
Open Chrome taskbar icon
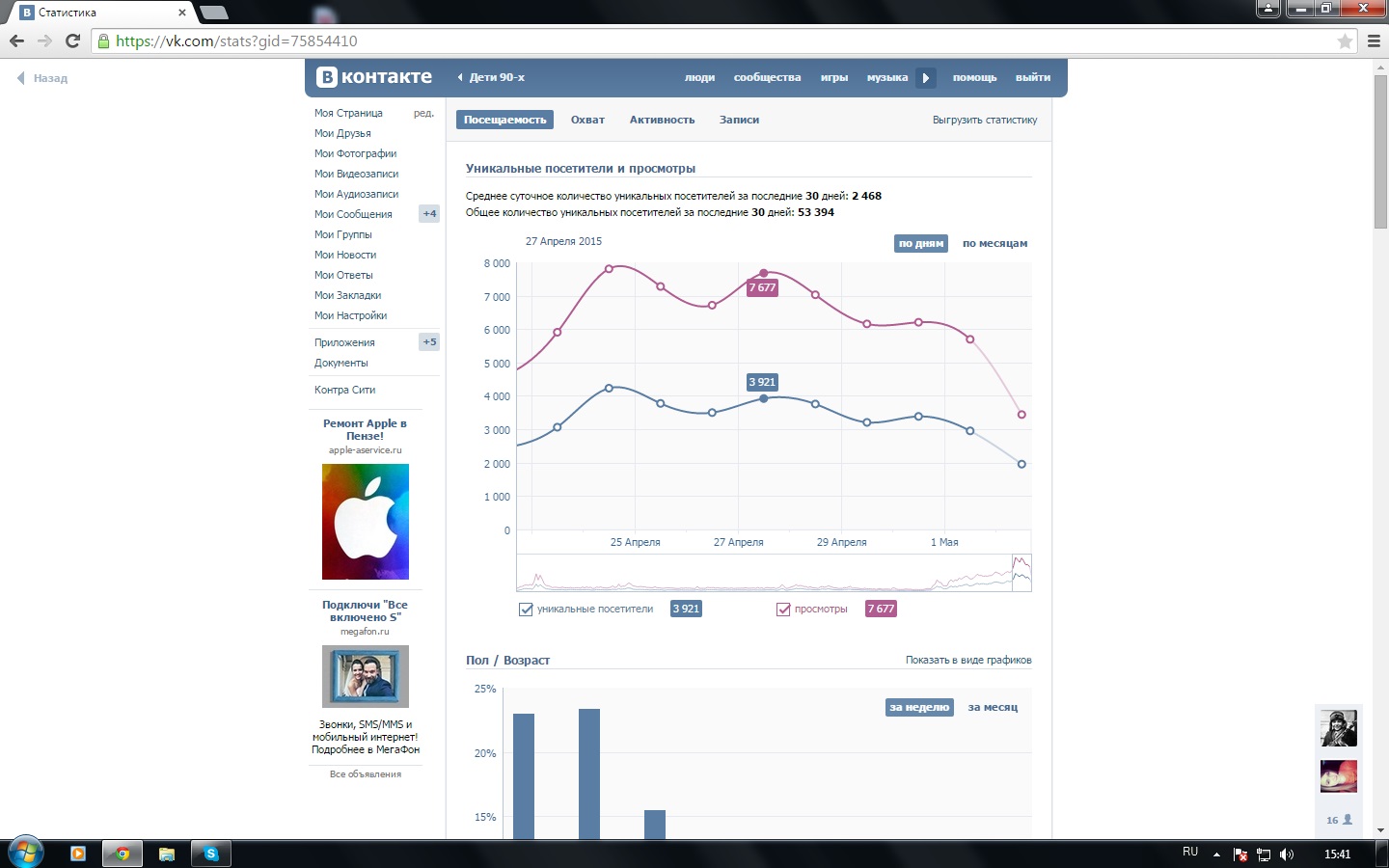123,854
